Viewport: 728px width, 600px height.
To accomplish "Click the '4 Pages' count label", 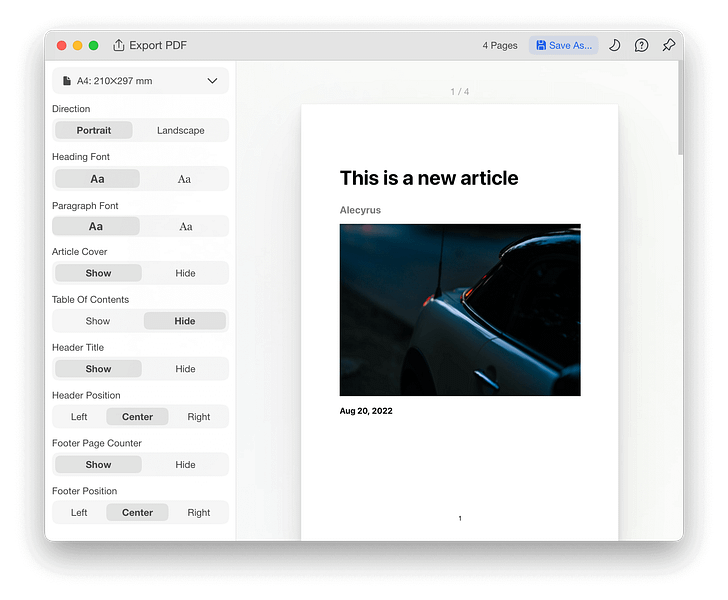I will 500,46.
